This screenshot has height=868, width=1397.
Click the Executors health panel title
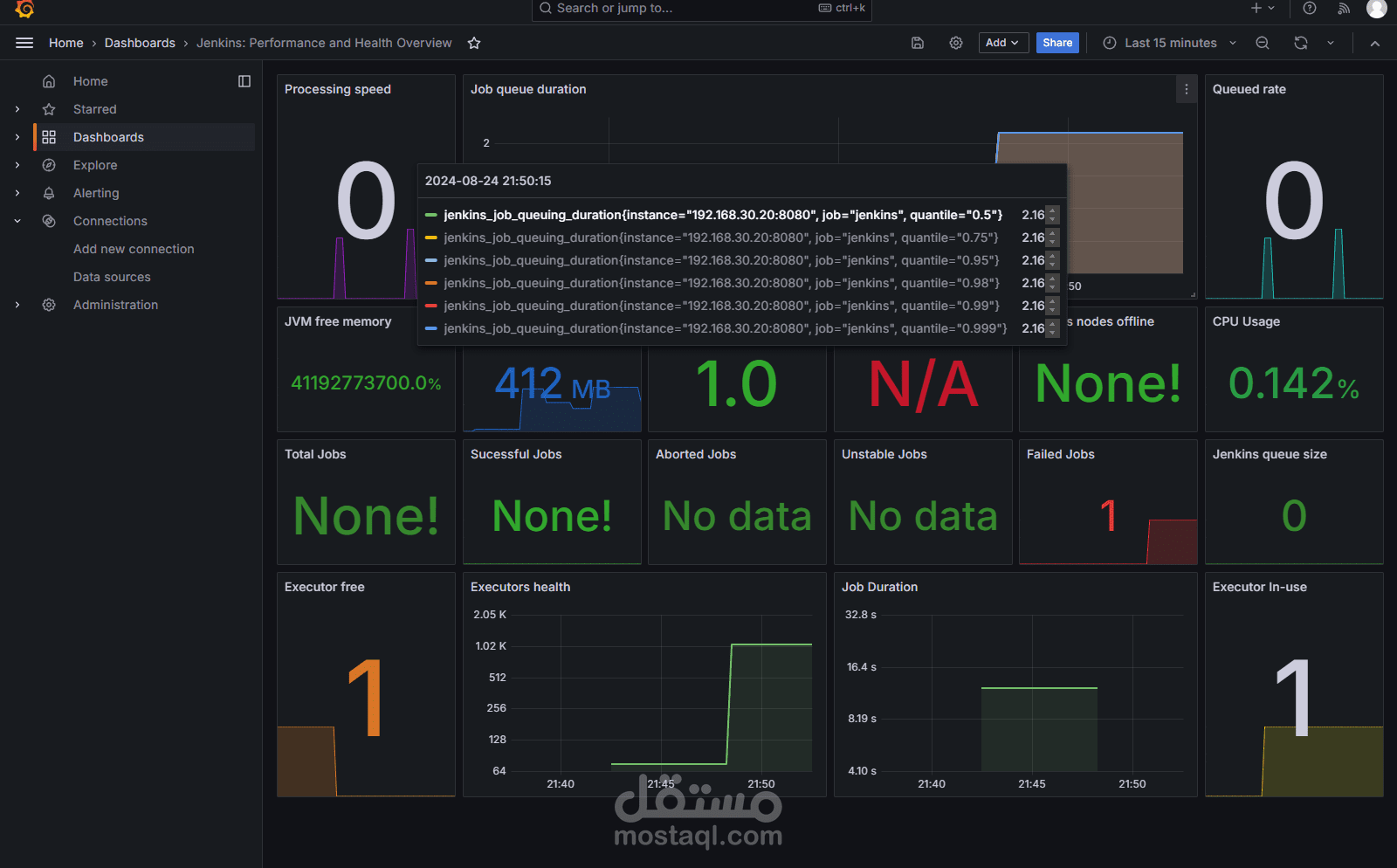click(x=520, y=587)
